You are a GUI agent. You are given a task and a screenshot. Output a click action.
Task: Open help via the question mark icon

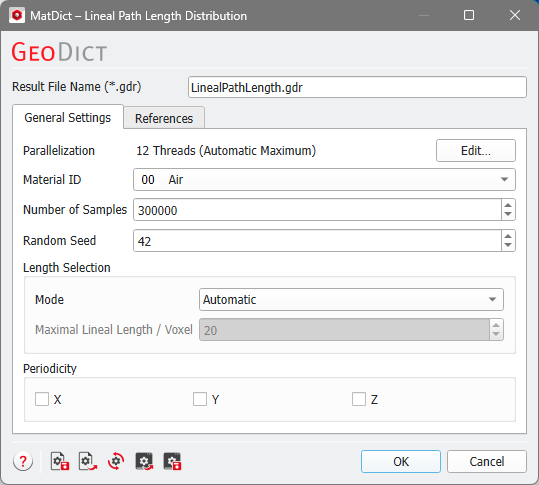click(23, 461)
